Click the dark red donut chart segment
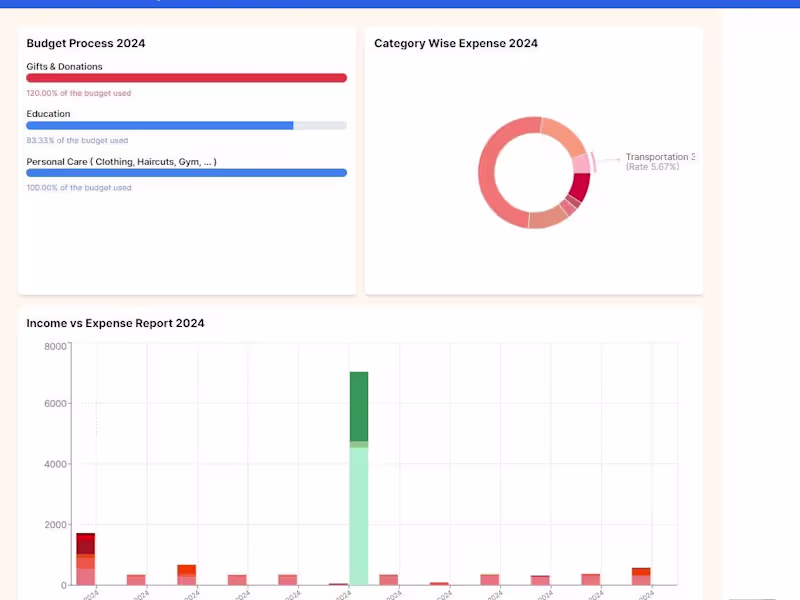Viewport: 800px width, 600px height. click(x=581, y=186)
